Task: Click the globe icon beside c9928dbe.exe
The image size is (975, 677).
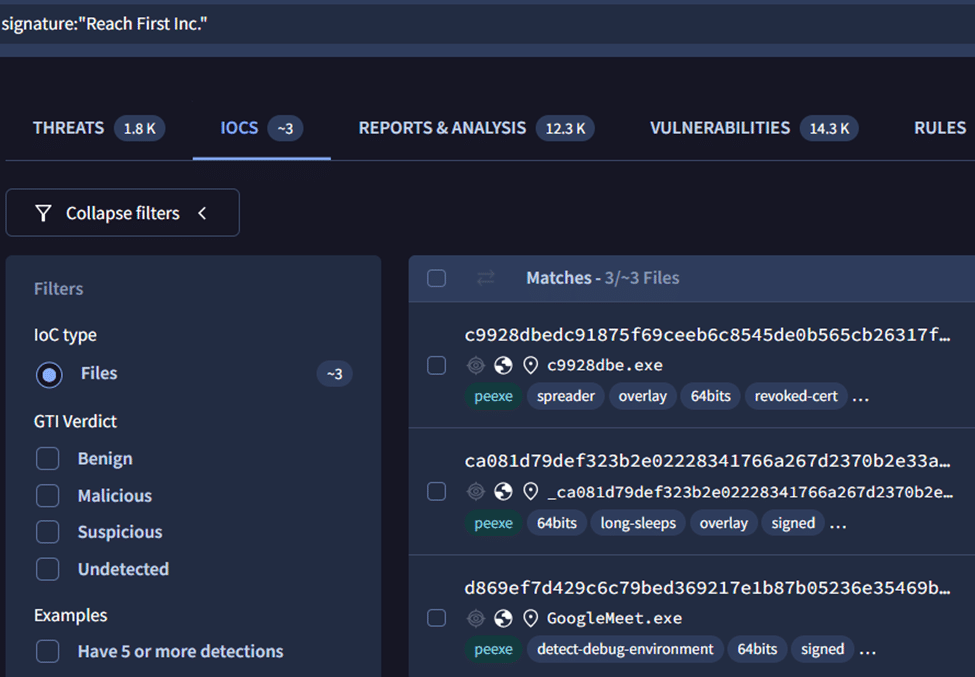Action: pyautogui.click(x=503, y=365)
